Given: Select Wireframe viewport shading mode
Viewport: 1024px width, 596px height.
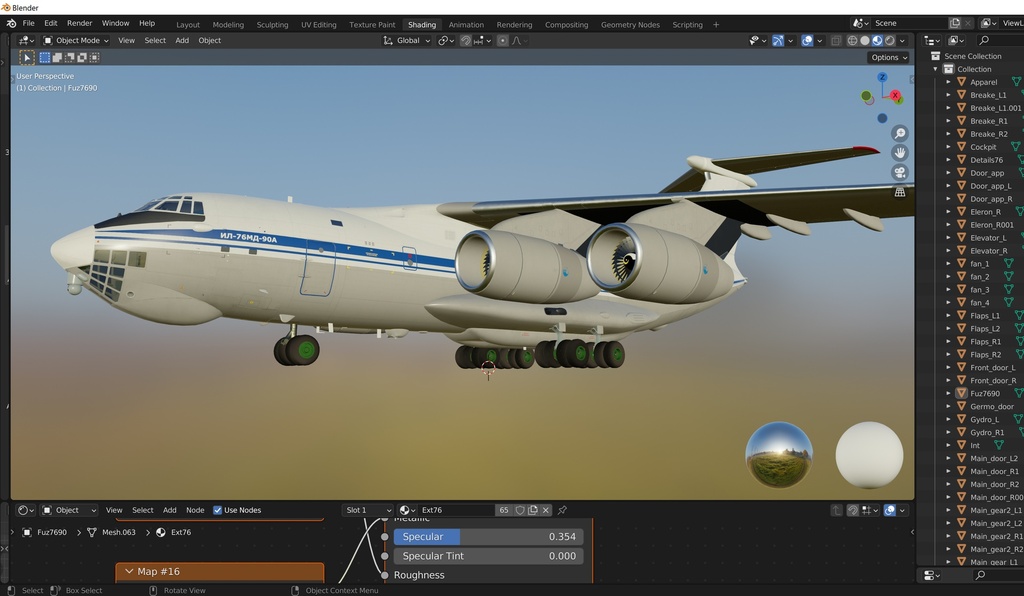Looking at the screenshot, I should (x=853, y=41).
